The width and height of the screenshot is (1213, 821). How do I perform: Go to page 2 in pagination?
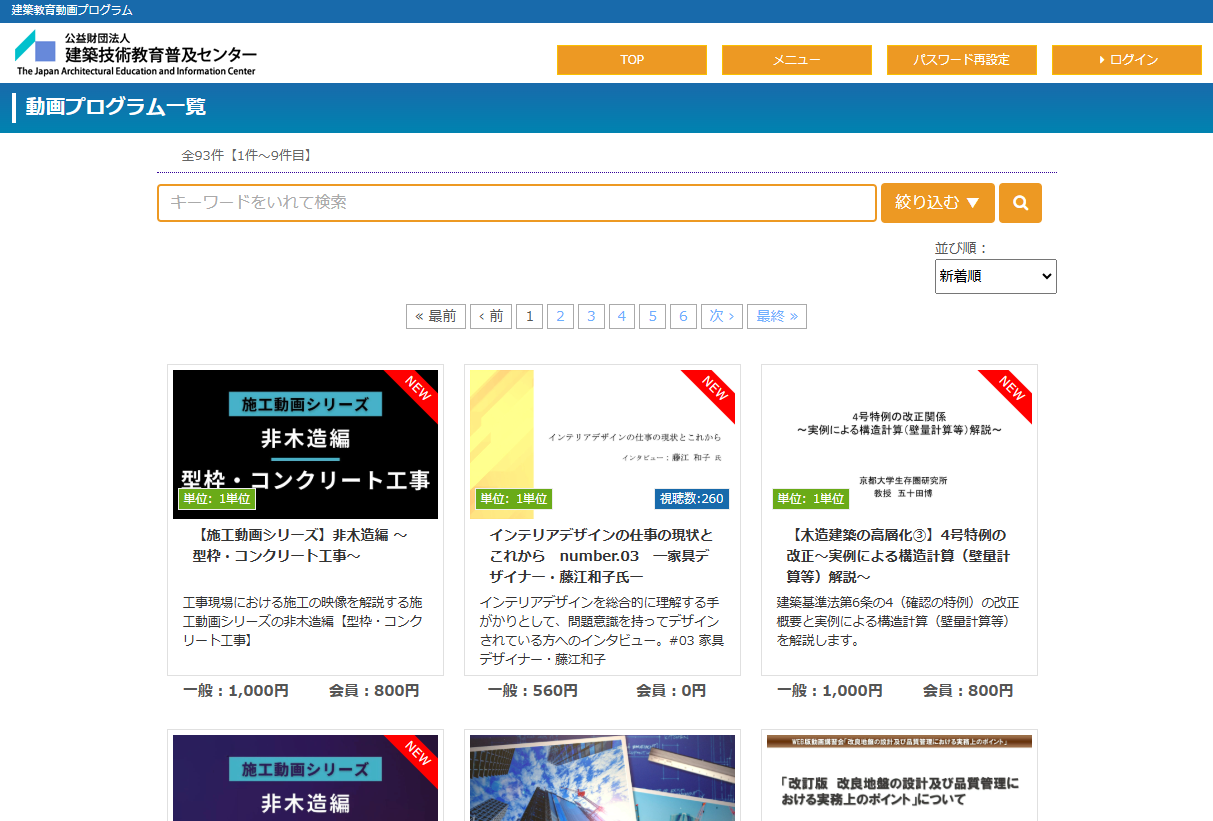[x=560, y=316]
